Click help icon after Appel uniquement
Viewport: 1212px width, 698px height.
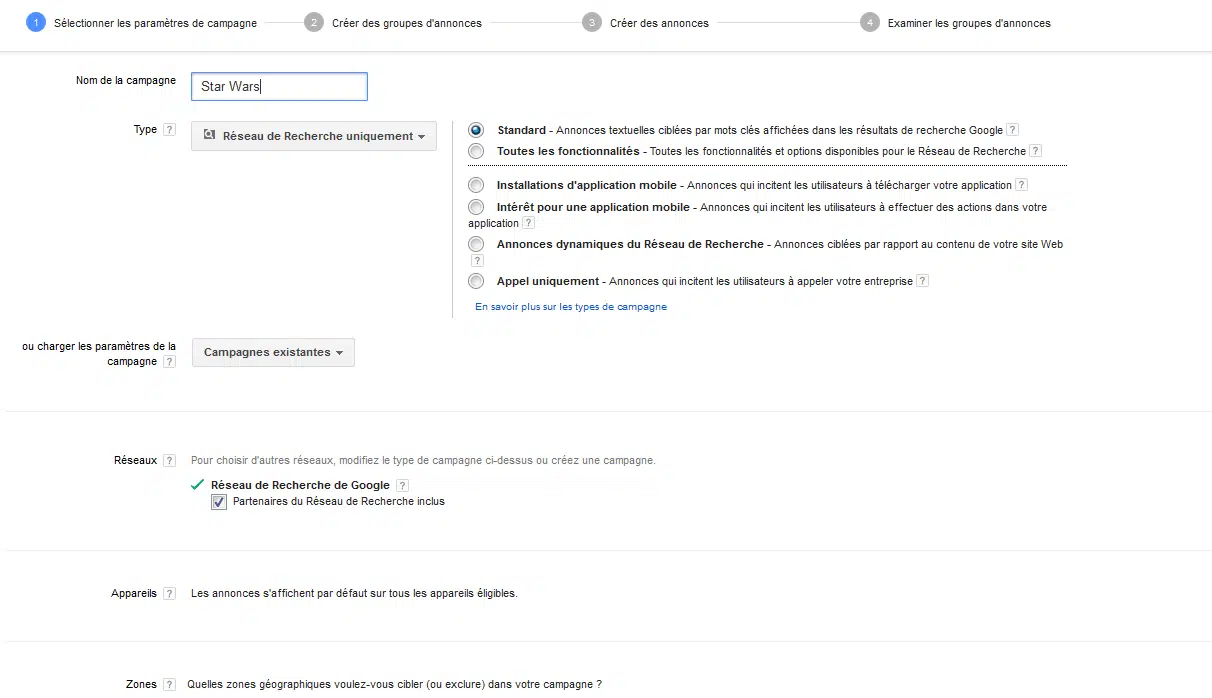pos(922,281)
